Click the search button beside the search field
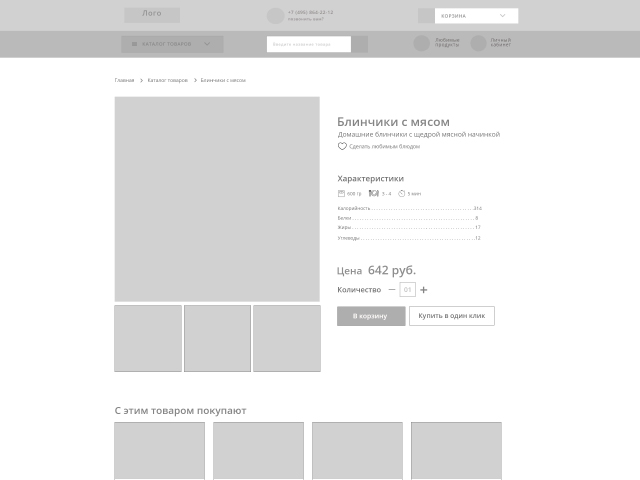 360,44
